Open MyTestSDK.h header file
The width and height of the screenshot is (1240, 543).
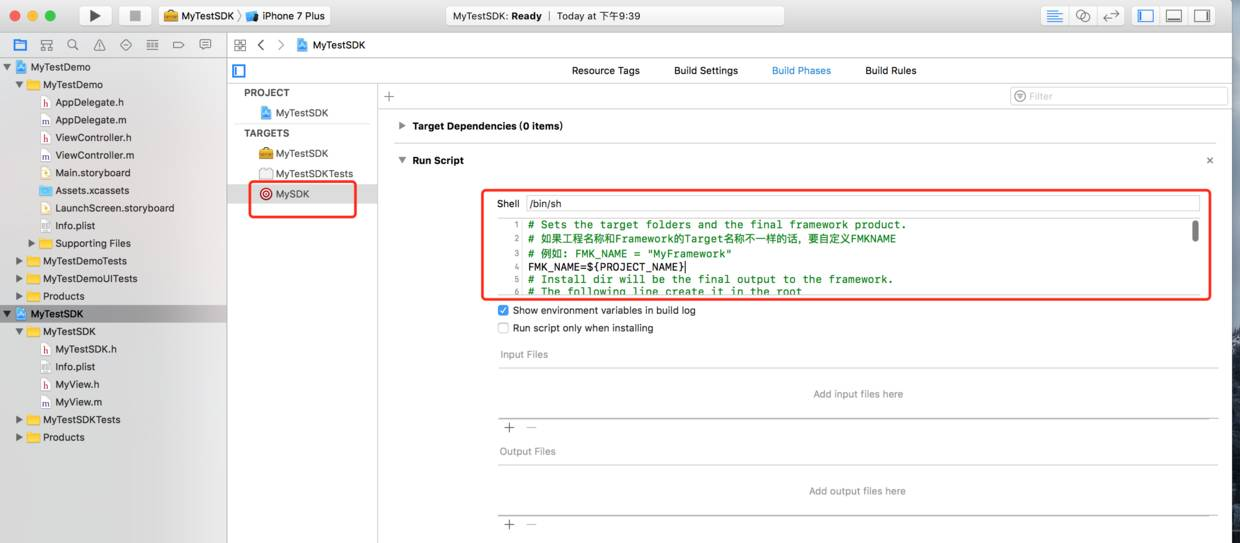point(85,349)
